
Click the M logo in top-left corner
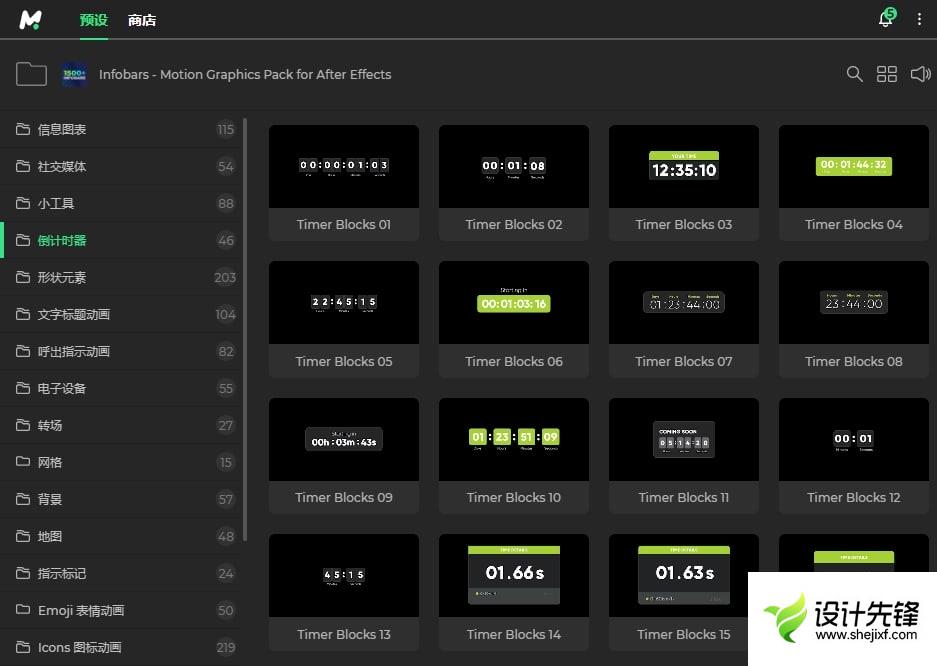(31, 20)
